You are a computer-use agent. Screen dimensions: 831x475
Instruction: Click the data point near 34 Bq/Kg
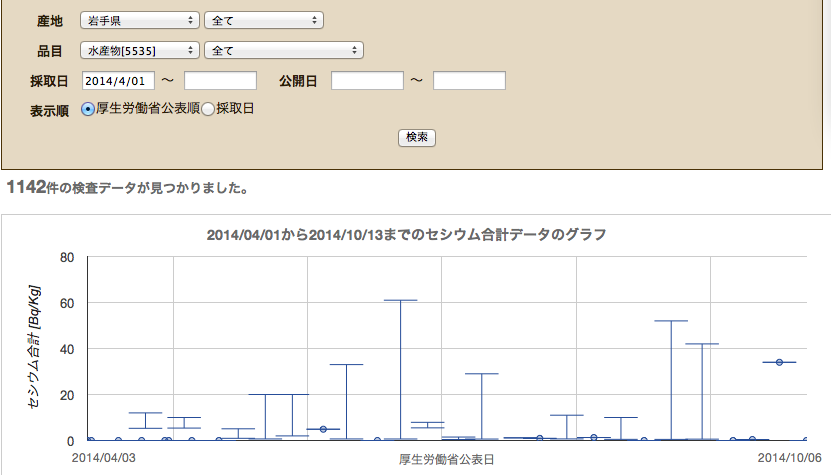(x=779, y=362)
